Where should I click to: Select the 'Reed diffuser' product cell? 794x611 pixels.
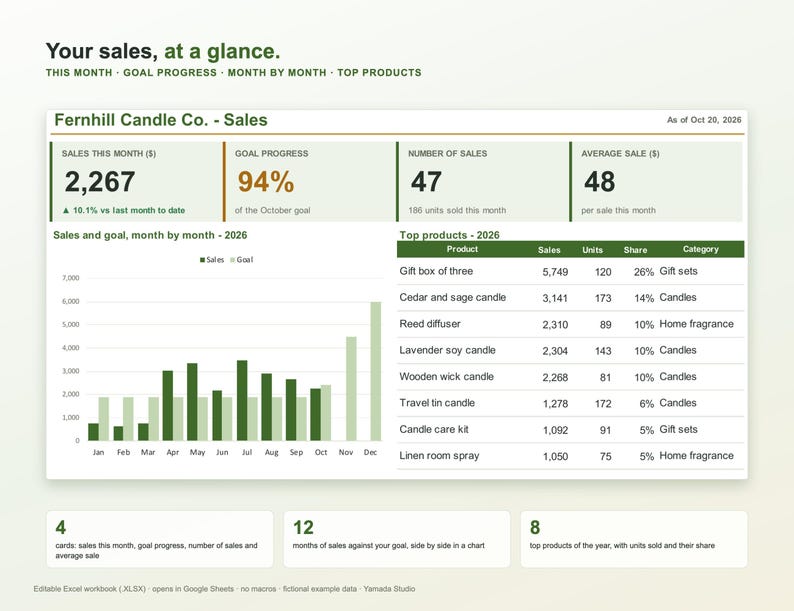click(430, 323)
